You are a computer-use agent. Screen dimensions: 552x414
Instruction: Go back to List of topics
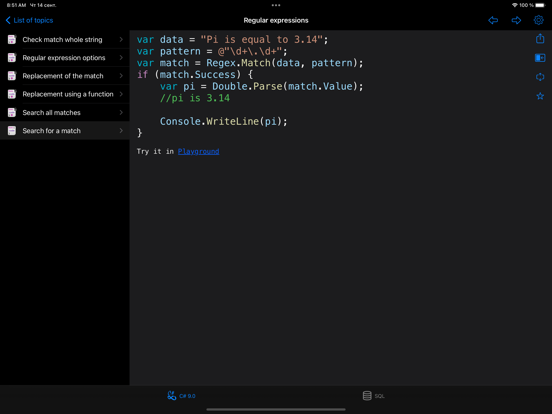point(29,20)
